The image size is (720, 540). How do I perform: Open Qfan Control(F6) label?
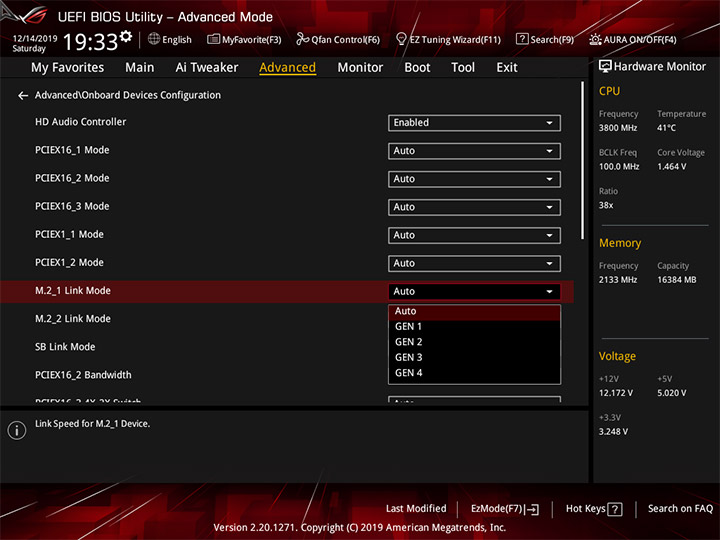(x=345, y=40)
